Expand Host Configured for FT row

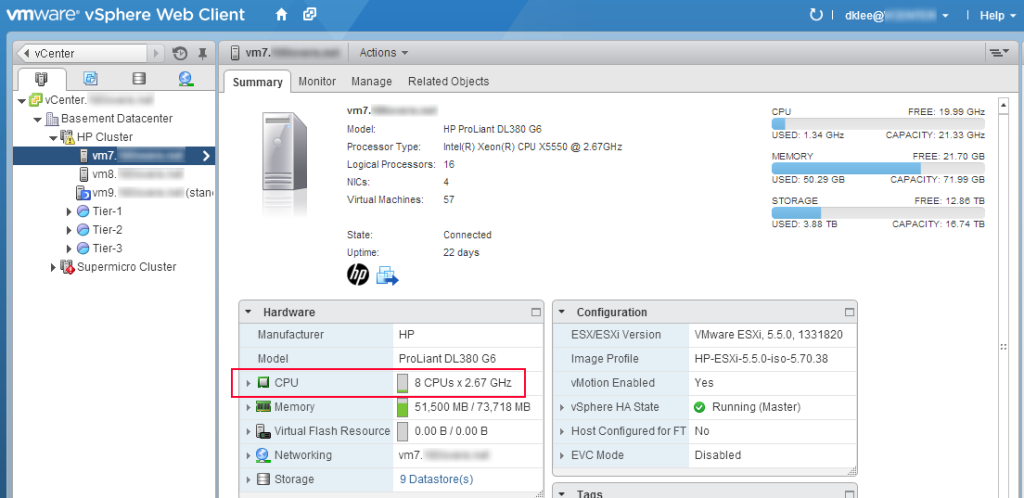562,431
